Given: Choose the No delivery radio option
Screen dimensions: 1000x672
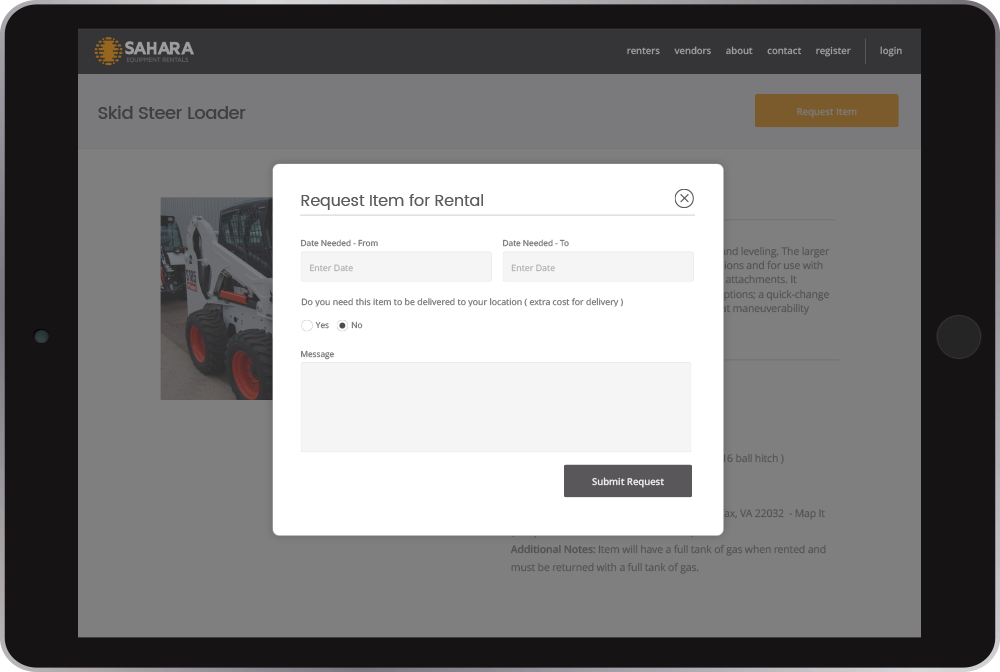Looking at the screenshot, I should pyautogui.click(x=343, y=326).
